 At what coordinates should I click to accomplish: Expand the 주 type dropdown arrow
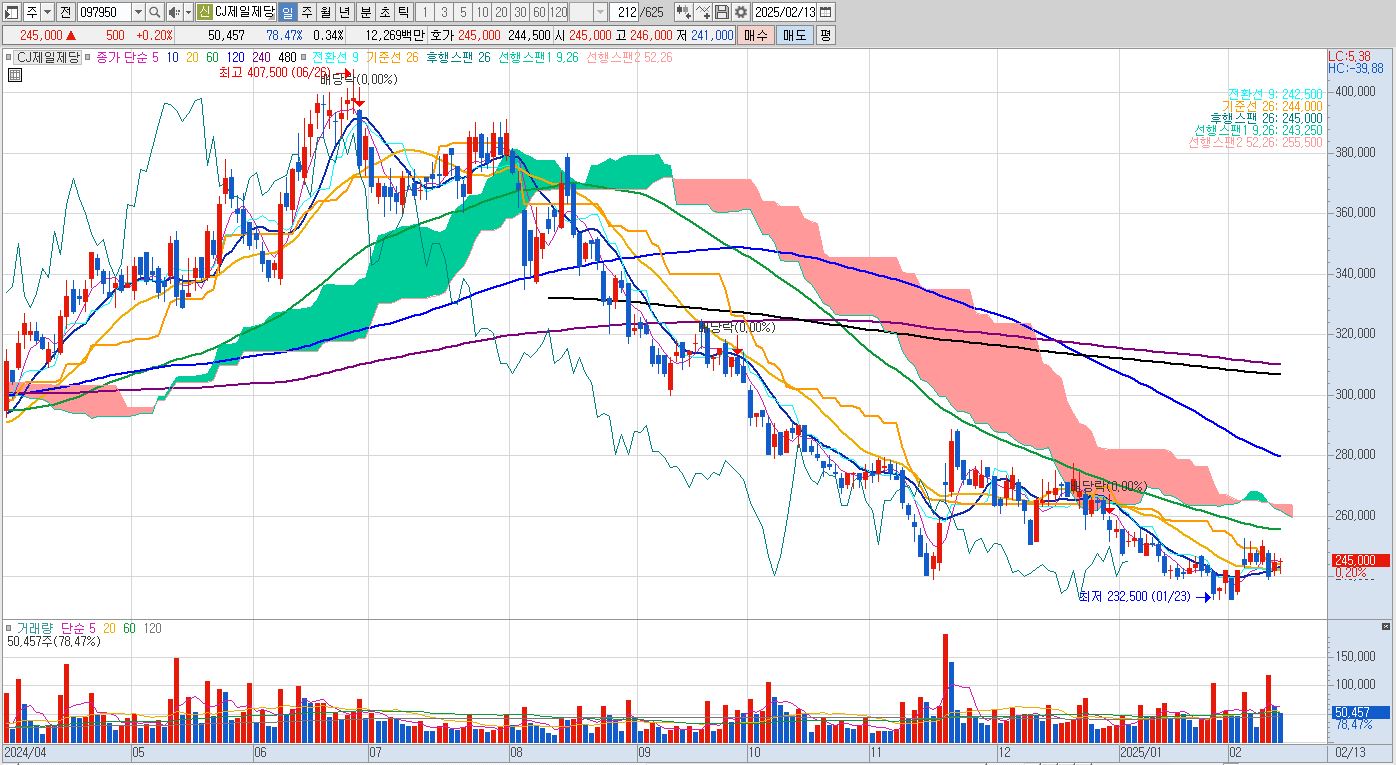click(x=48, y=12)
